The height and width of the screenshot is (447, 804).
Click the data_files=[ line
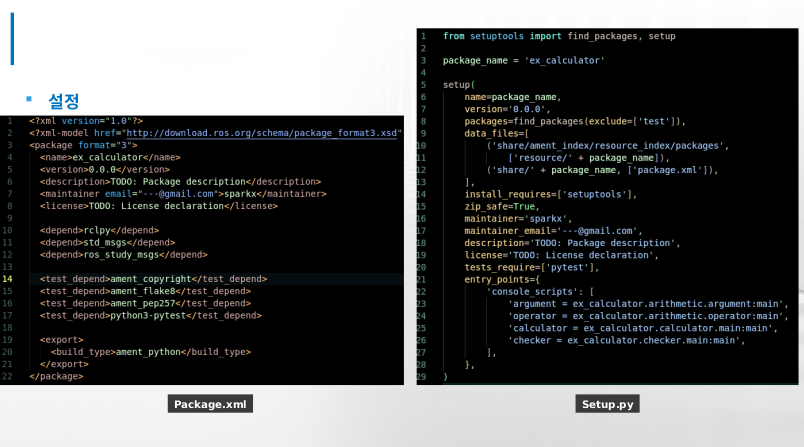click(x=497, y=133)
